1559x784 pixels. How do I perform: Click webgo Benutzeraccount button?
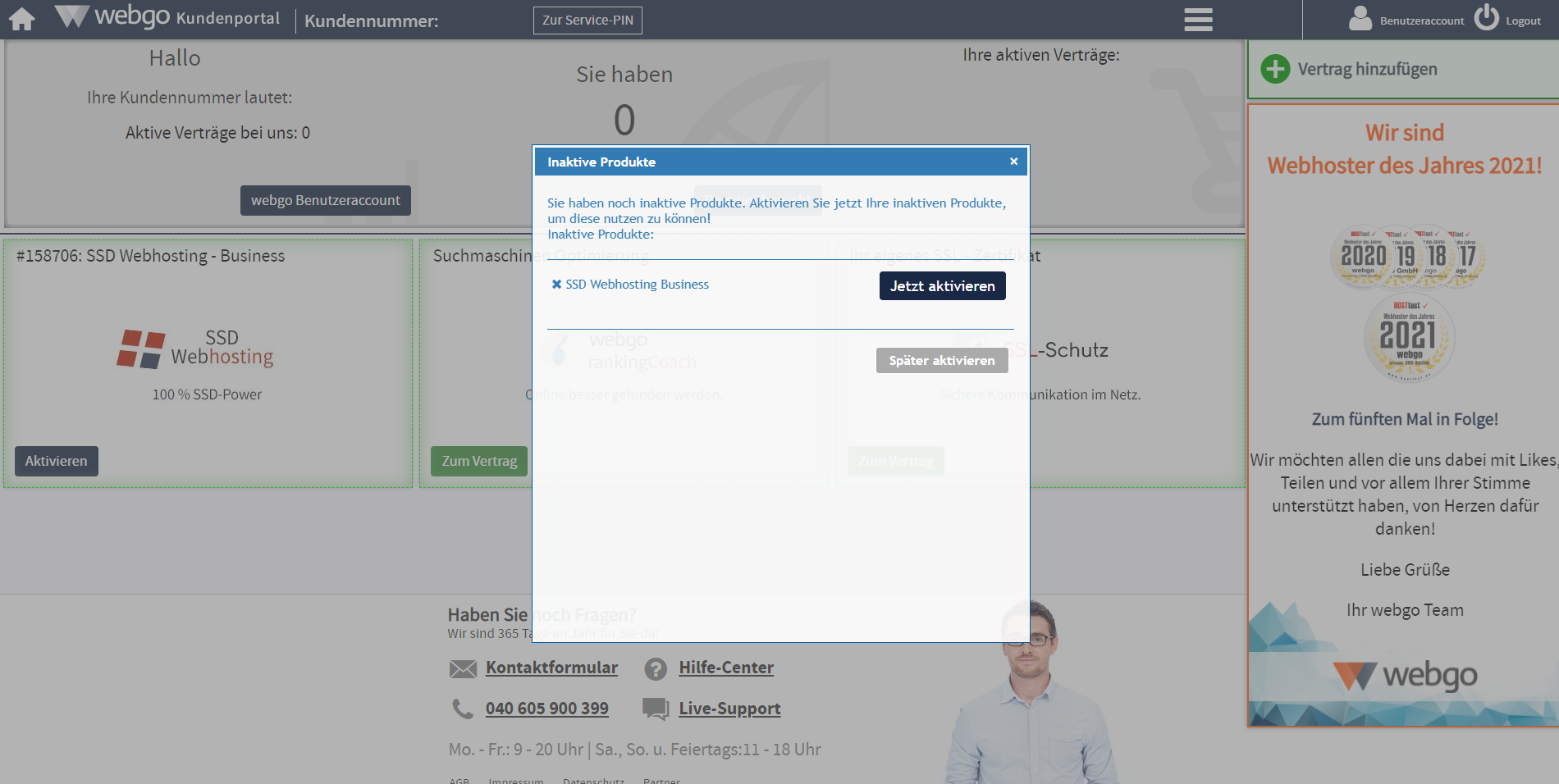click(326, 200)
